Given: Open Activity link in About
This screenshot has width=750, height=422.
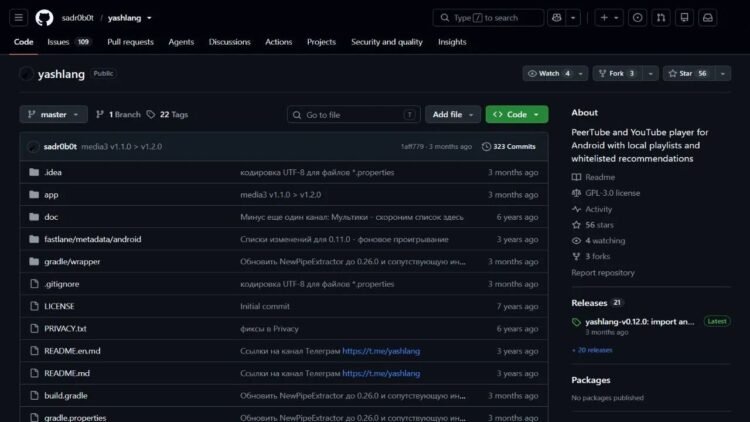Looking at the screenshot, I should [592, 209].
